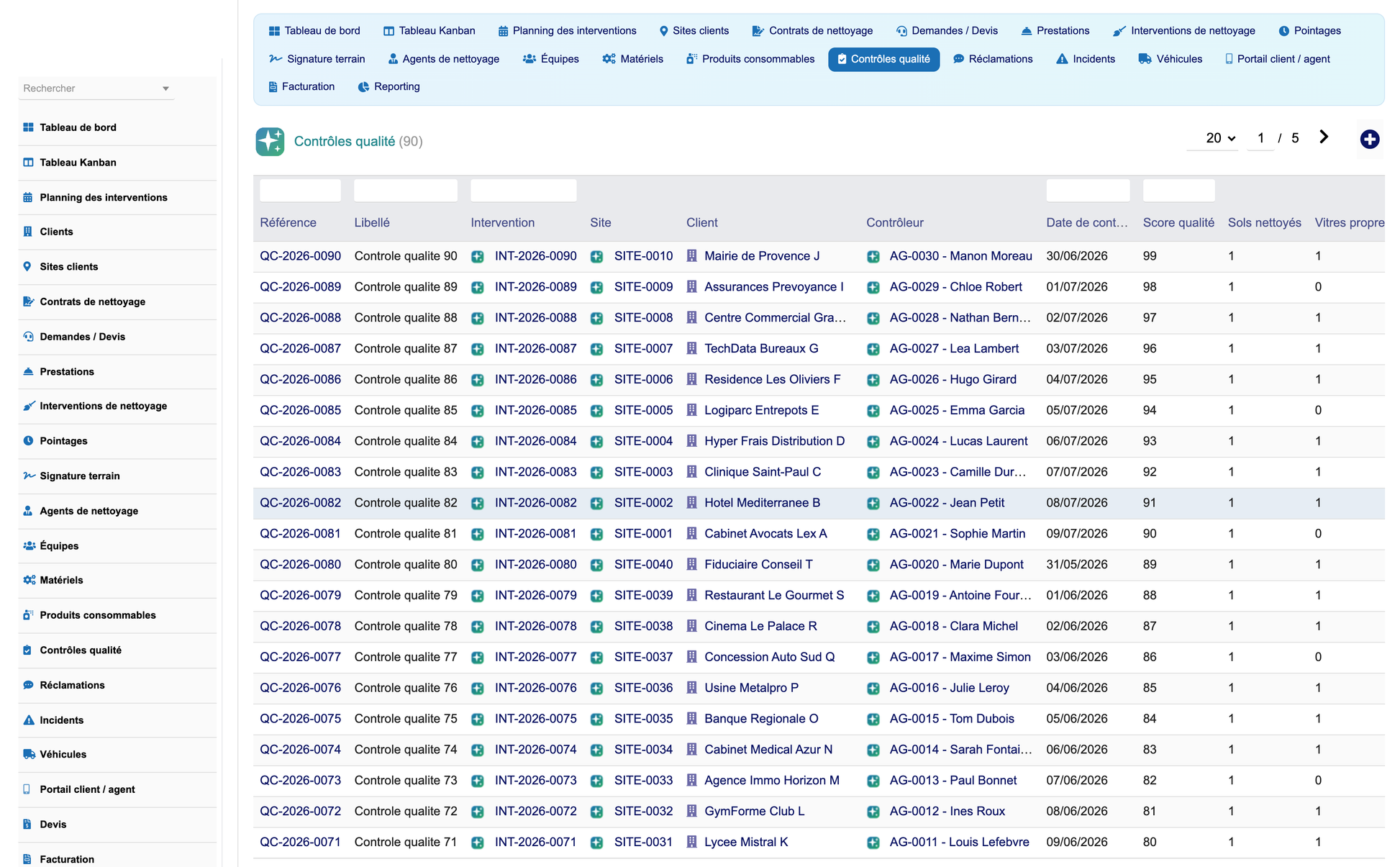This screenshot has width=1400, height=867.
Task: Sort by Contrôleur column header
Action: pyautogui.click(x=894, y=223)
